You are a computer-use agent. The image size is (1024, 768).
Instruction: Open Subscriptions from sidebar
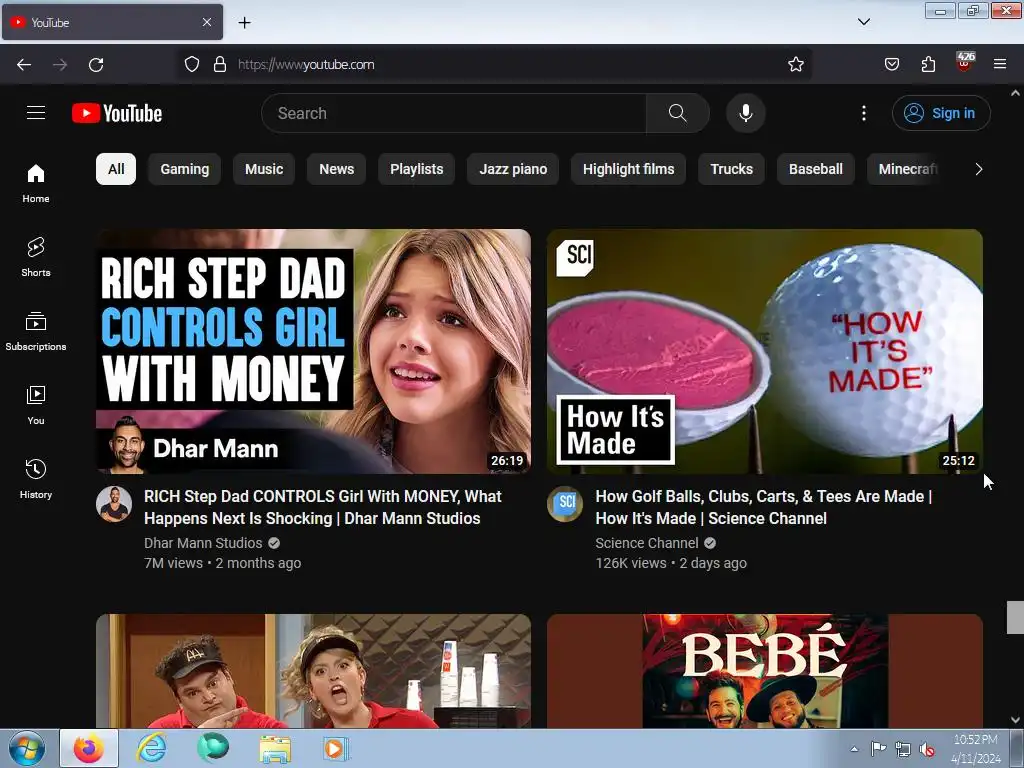coord(36,332)
